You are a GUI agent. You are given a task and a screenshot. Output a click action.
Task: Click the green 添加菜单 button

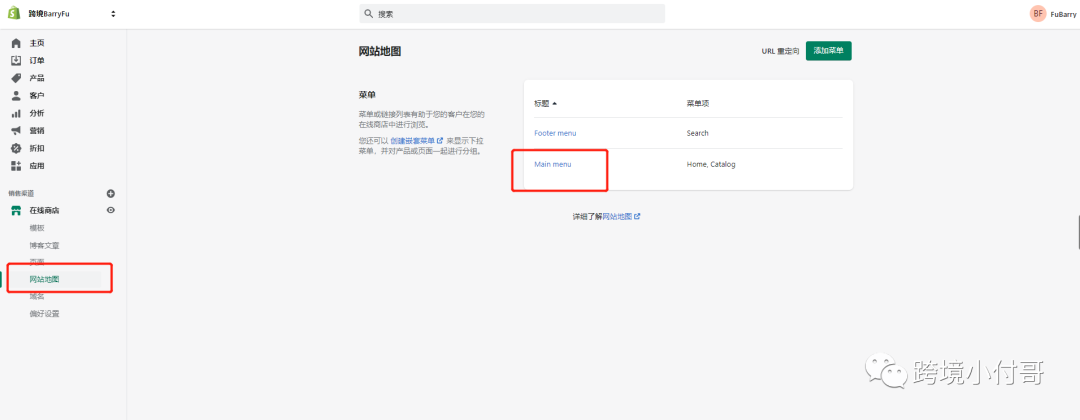pyautogui.click(x=829, y=51)
